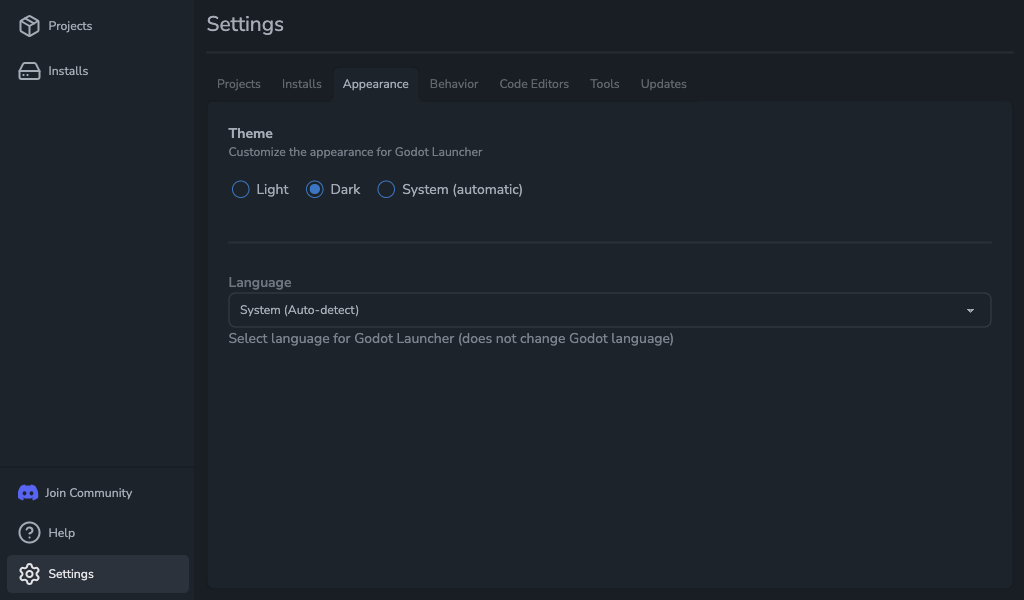Viewport: 1024px width, 600px height.
Task: Click the 'Light' radio label text
Action: tap(272, 189)
